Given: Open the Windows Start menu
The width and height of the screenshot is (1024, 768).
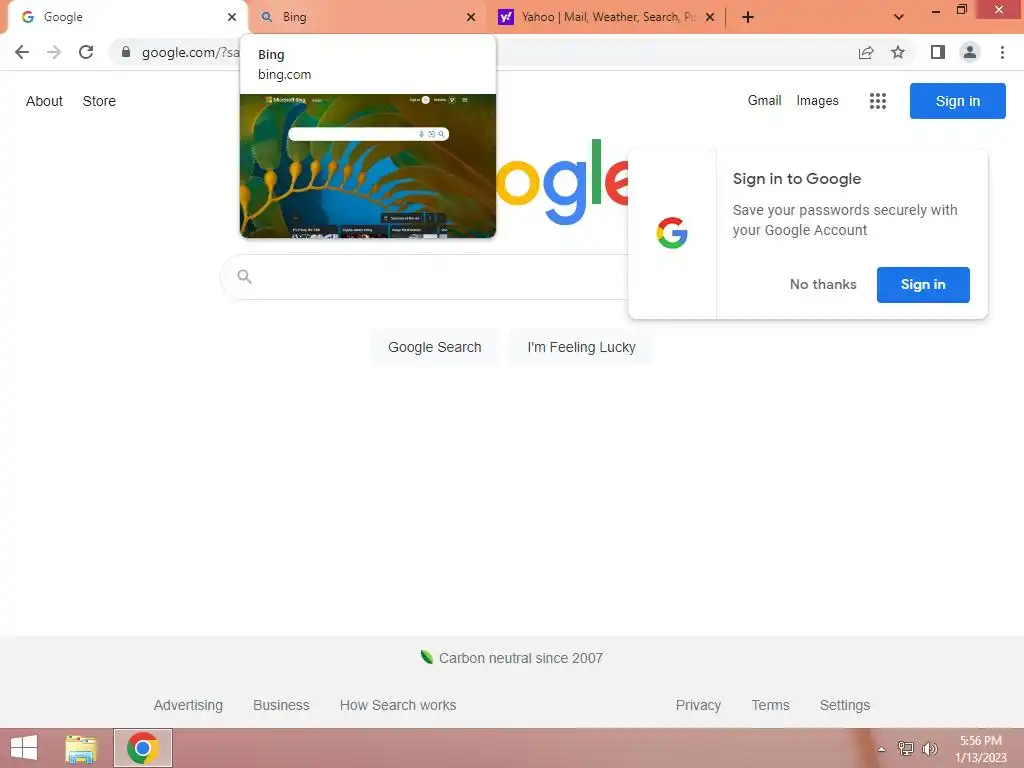Looking at the screenshot, I should click(24, 748).
